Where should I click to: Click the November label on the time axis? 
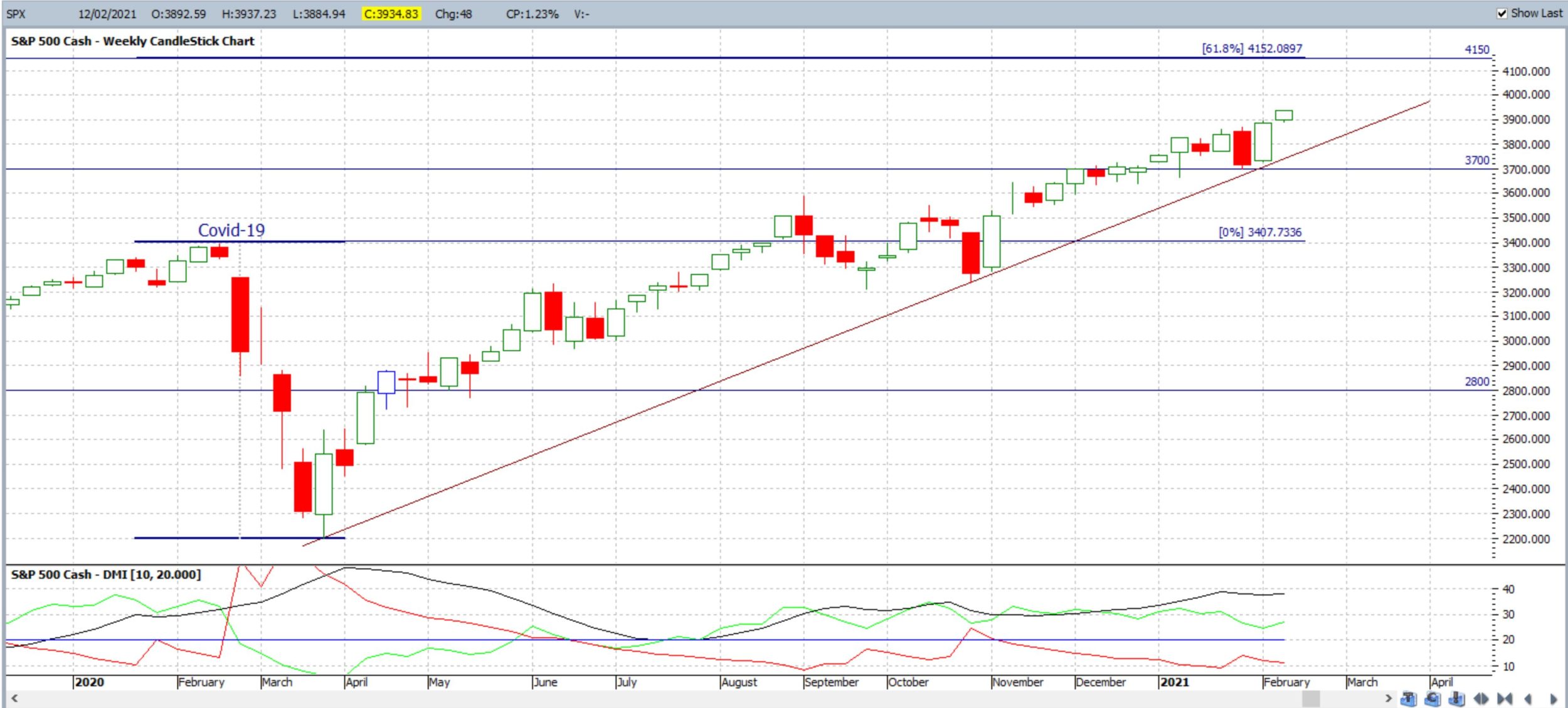[1017, 682]
